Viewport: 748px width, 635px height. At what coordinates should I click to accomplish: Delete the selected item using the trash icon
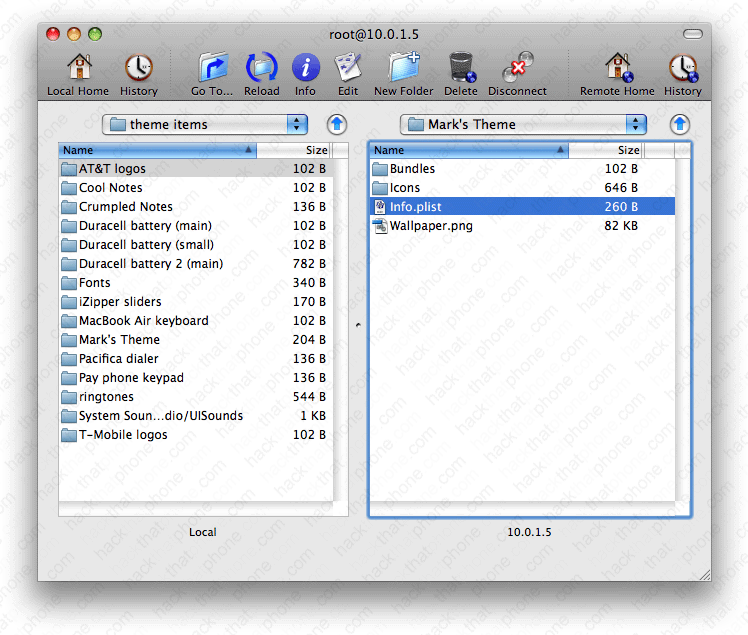click(x=461, y=69)
